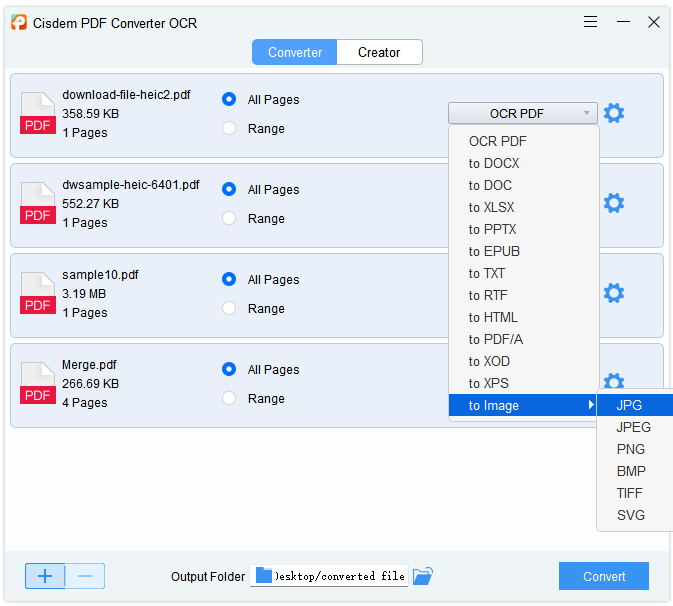
Task: Choose to XPS output format
Action: [x=524, y=383]
